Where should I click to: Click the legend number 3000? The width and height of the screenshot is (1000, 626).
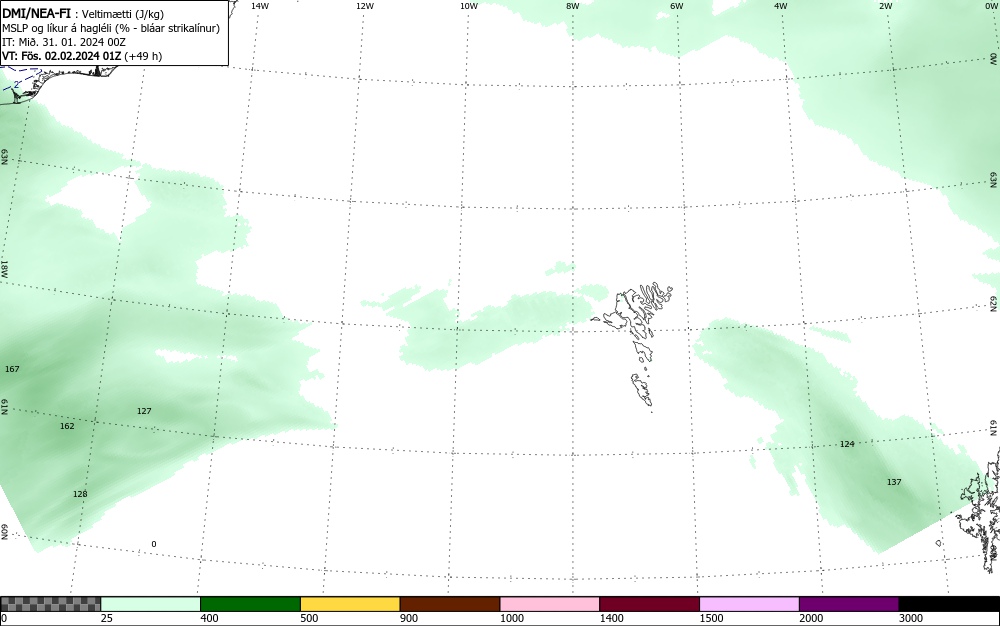point(911,618)
